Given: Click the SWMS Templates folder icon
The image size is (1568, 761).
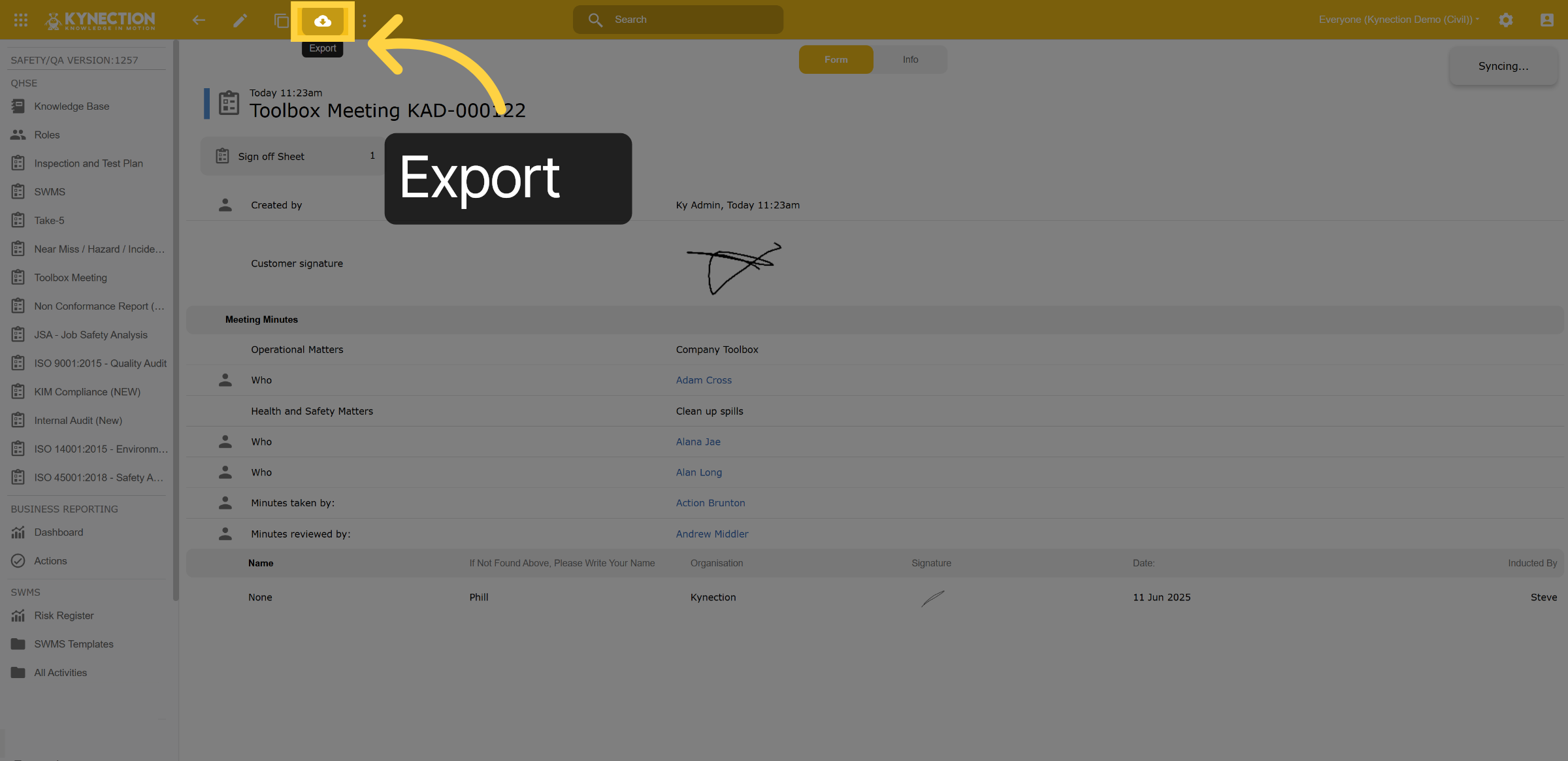Looking at the screenshot, I should tap(18, 643).
